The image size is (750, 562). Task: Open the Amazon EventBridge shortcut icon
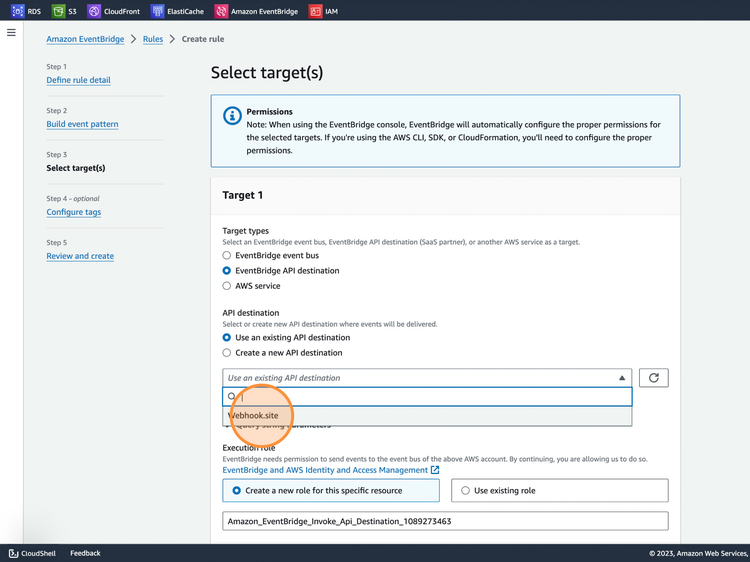point(221,11)
